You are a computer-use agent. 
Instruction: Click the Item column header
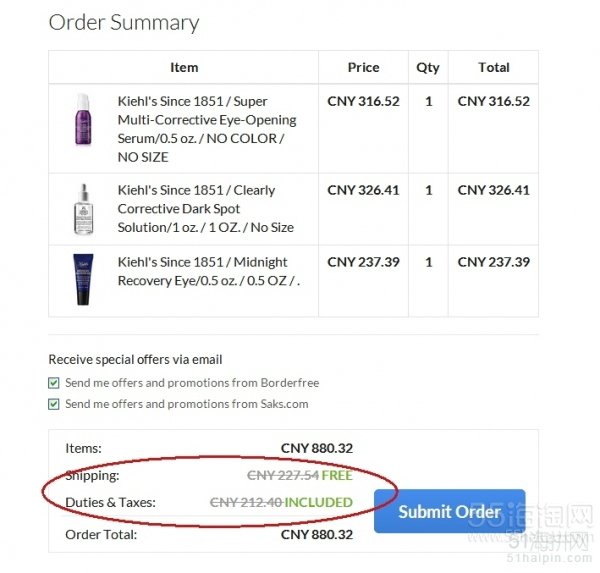(x=184, y=67)
